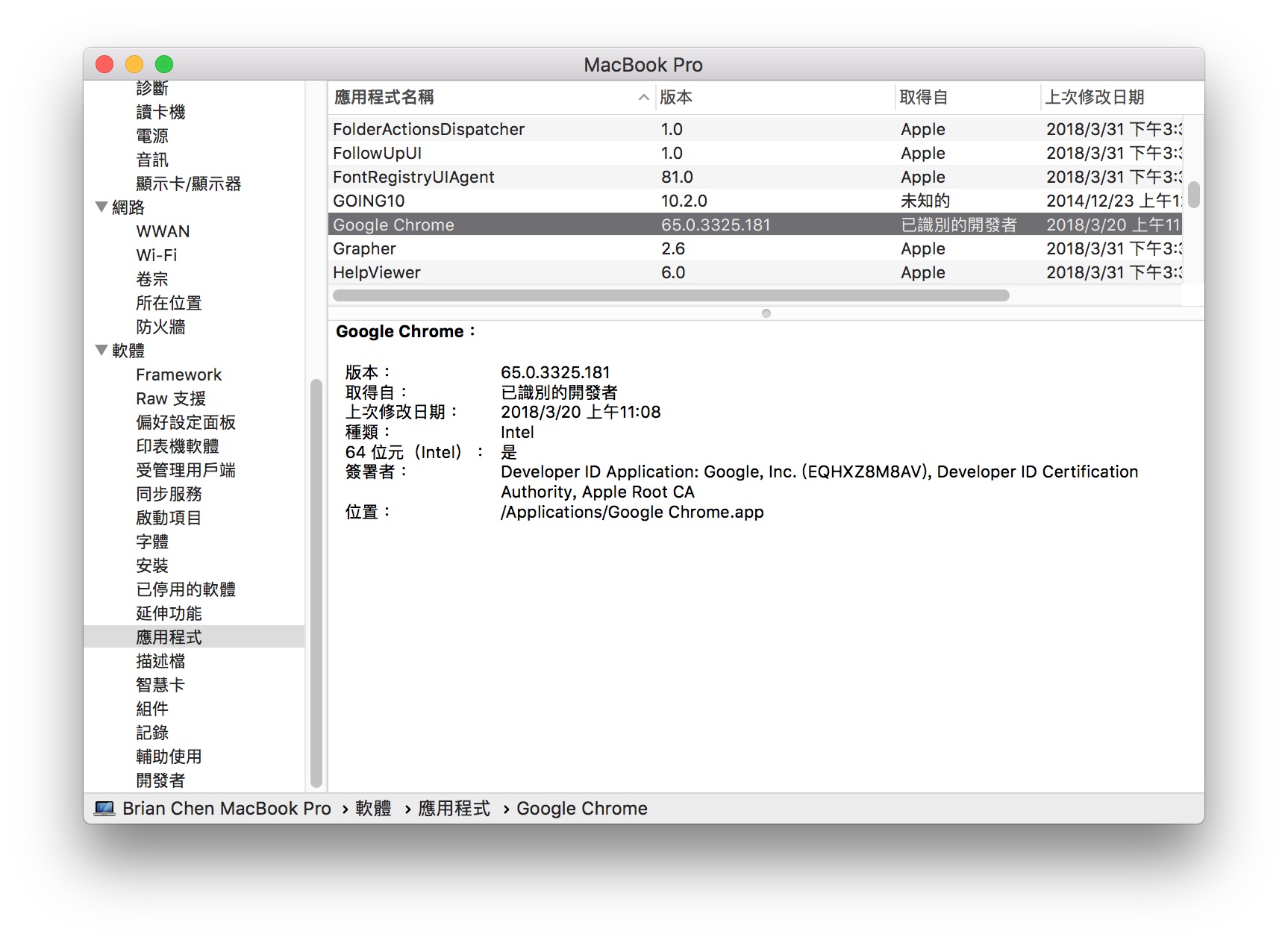Select 已停用的軟體 in the sidebar
1288x943 pixels.
coord(186,589)
